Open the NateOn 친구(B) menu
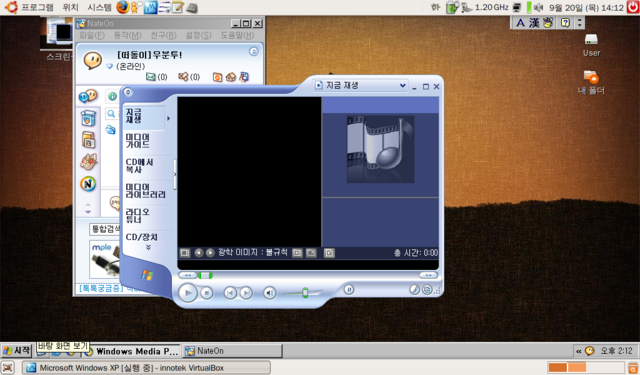This screenshot has height=375, width=640. click(x=163, y=36)
